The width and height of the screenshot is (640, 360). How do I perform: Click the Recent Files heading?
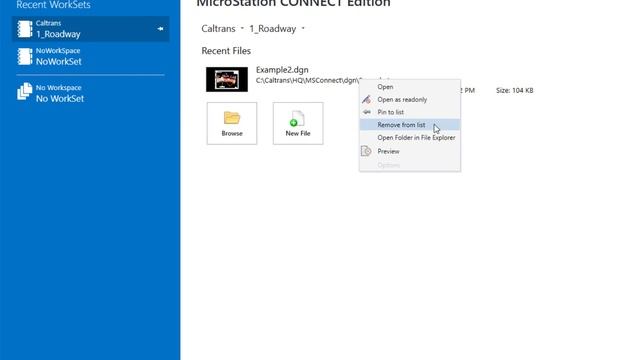pyautogui.click(x=226, y=51)
